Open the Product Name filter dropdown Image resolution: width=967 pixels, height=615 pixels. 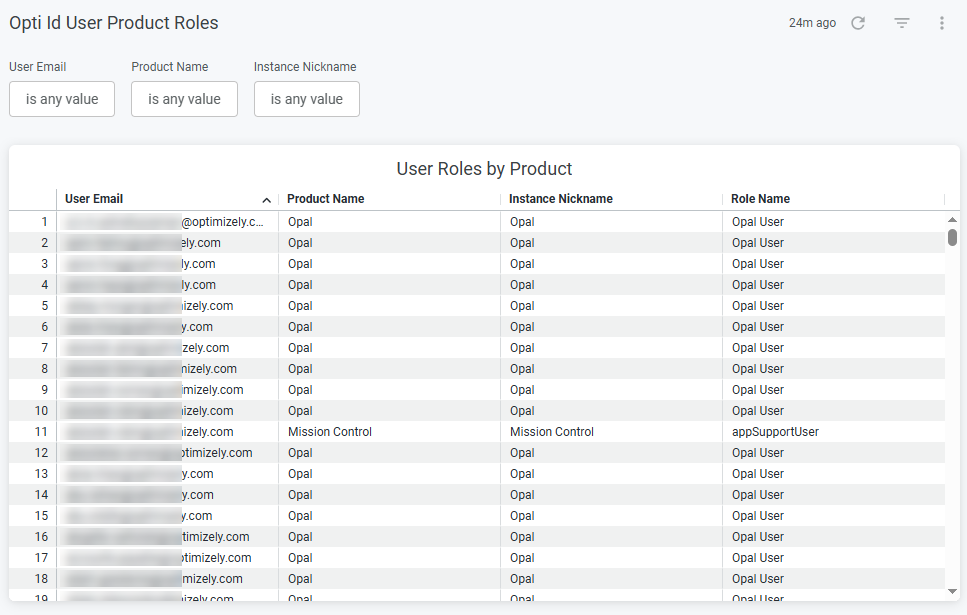pyautogui.click(x=184, y=99)
